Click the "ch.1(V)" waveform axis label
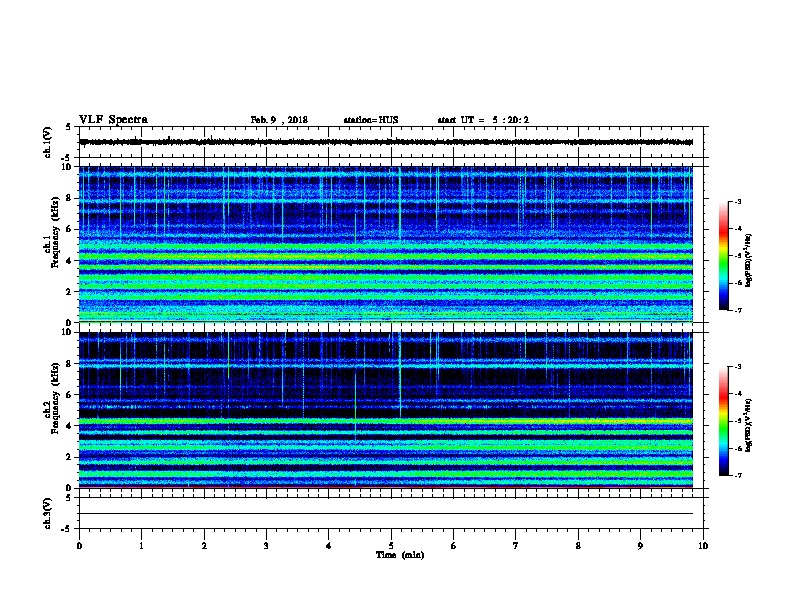792x612 pixels. pos(47,142)
